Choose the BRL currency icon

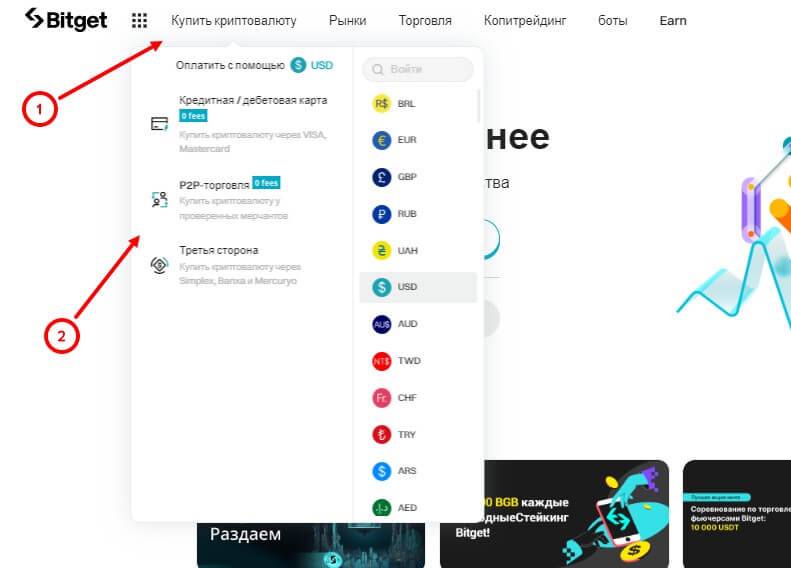(x=381, y=103)
